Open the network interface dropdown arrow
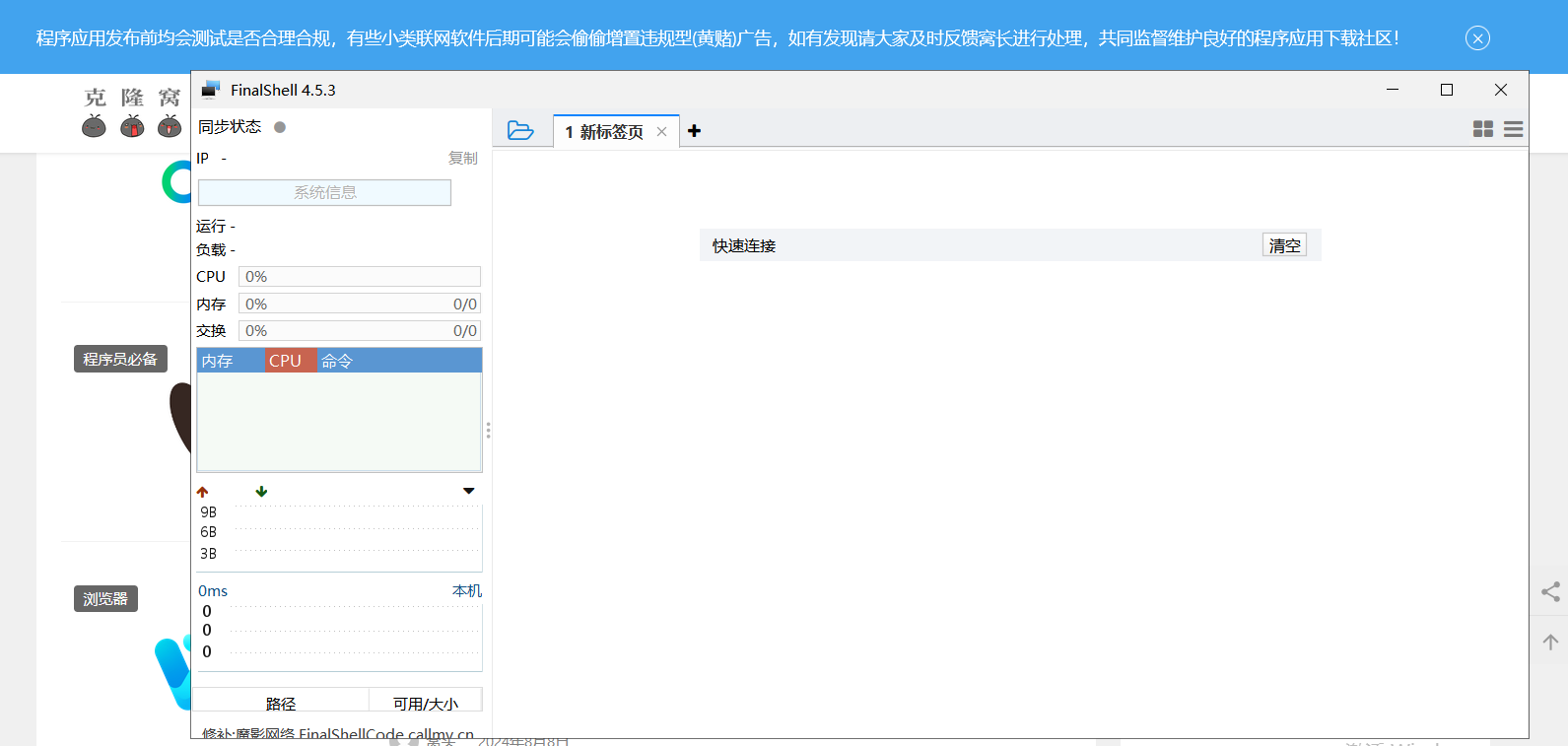 (x=469, y=491)
